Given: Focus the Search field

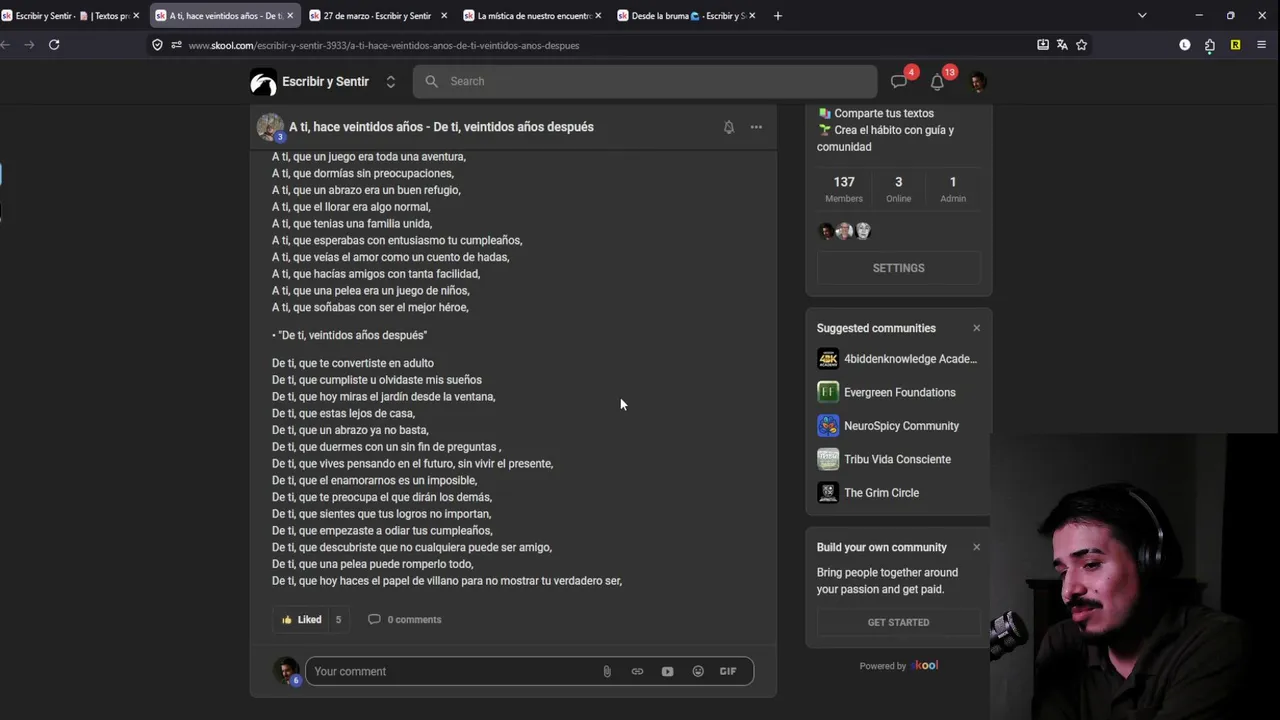Looking at the screenshot, I should pos(645,81).
